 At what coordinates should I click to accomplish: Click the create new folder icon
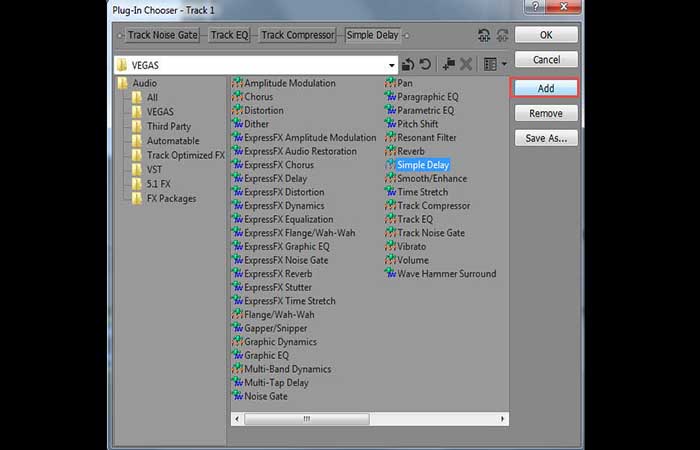click(448, 65)
